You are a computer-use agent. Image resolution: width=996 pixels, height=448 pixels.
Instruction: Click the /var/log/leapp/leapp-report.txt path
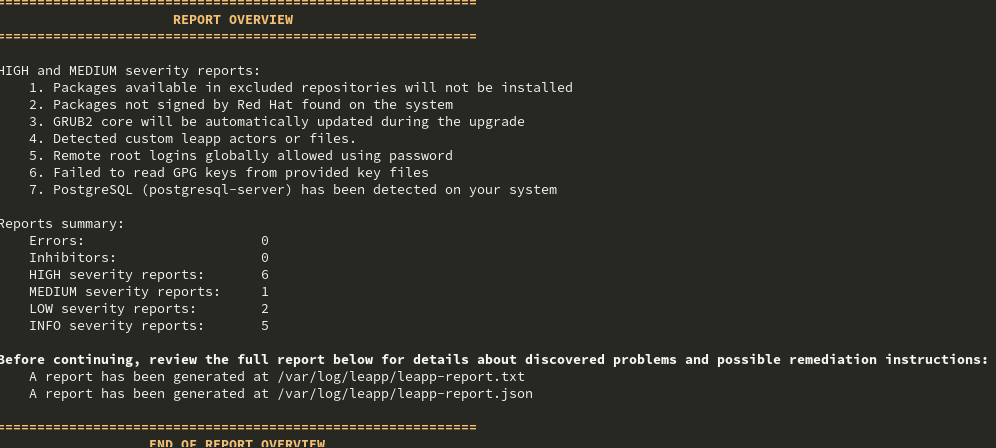tap(401, 377)
